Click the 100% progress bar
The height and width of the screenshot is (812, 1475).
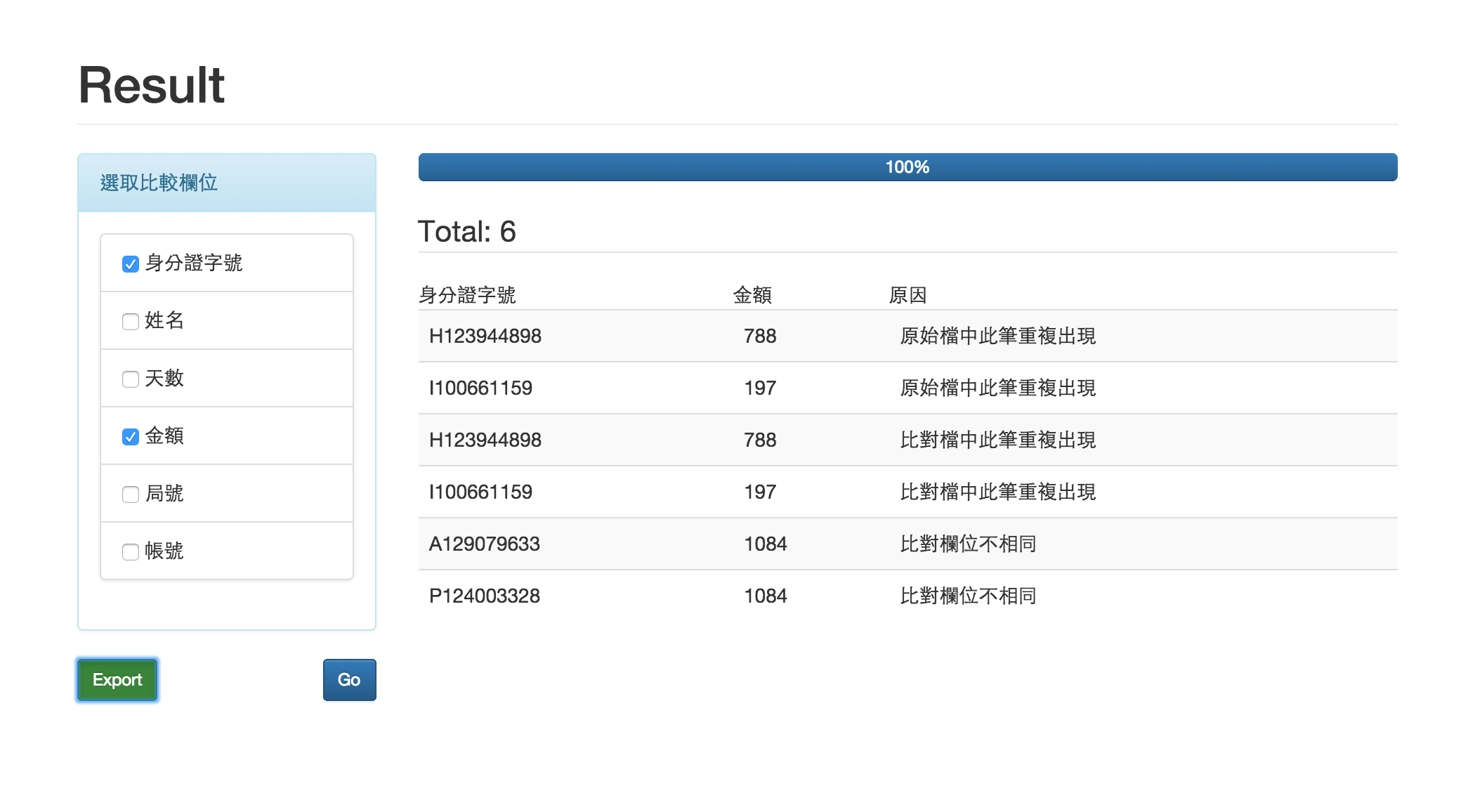click(907, 167)
